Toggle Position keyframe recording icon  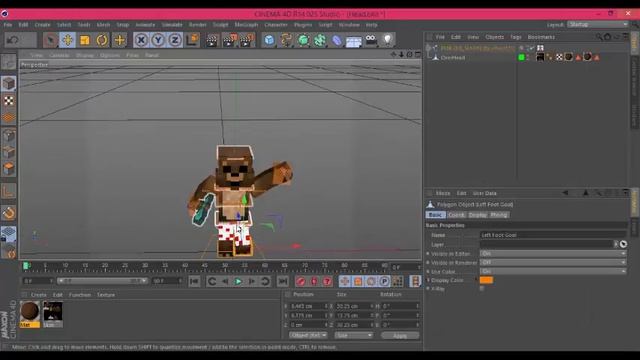(x=344, y=281)
